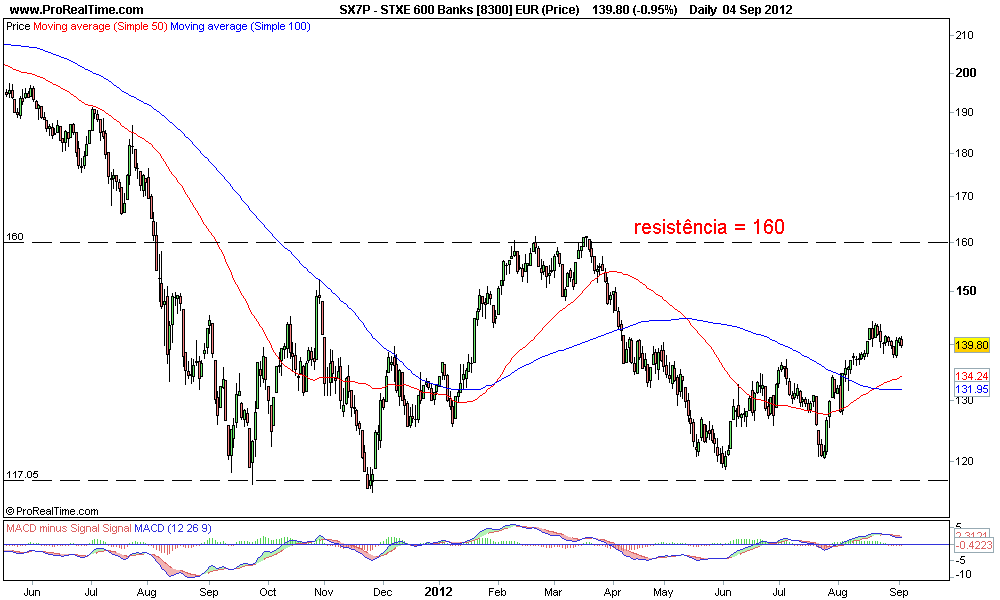Select the 139.80 (-0.95%) price readout
This screenshot has height=600, width=1000.
coord(635,10)
